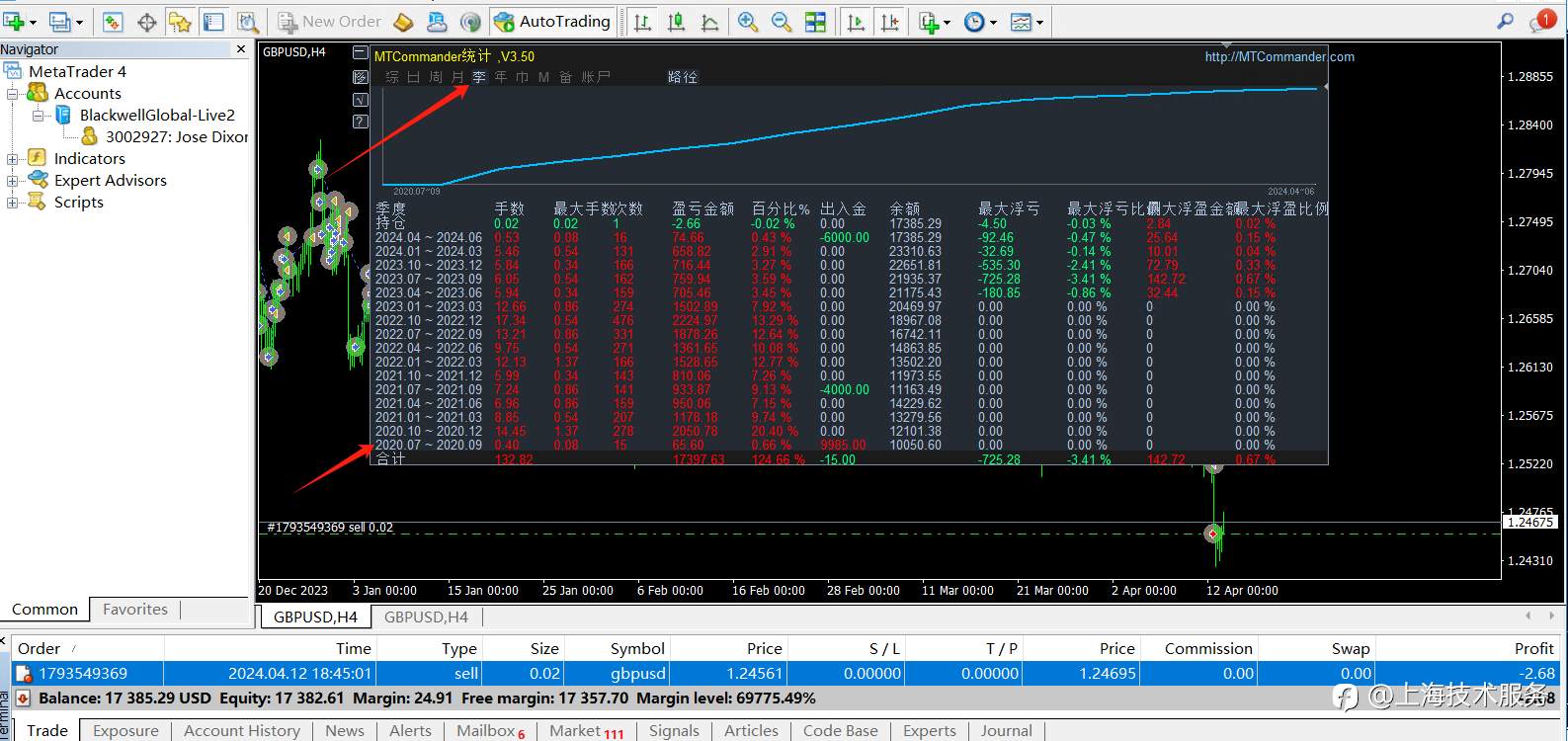Switch to the Account History tab
Viewport: 1568px width, 741px height.
coord(242,730)
